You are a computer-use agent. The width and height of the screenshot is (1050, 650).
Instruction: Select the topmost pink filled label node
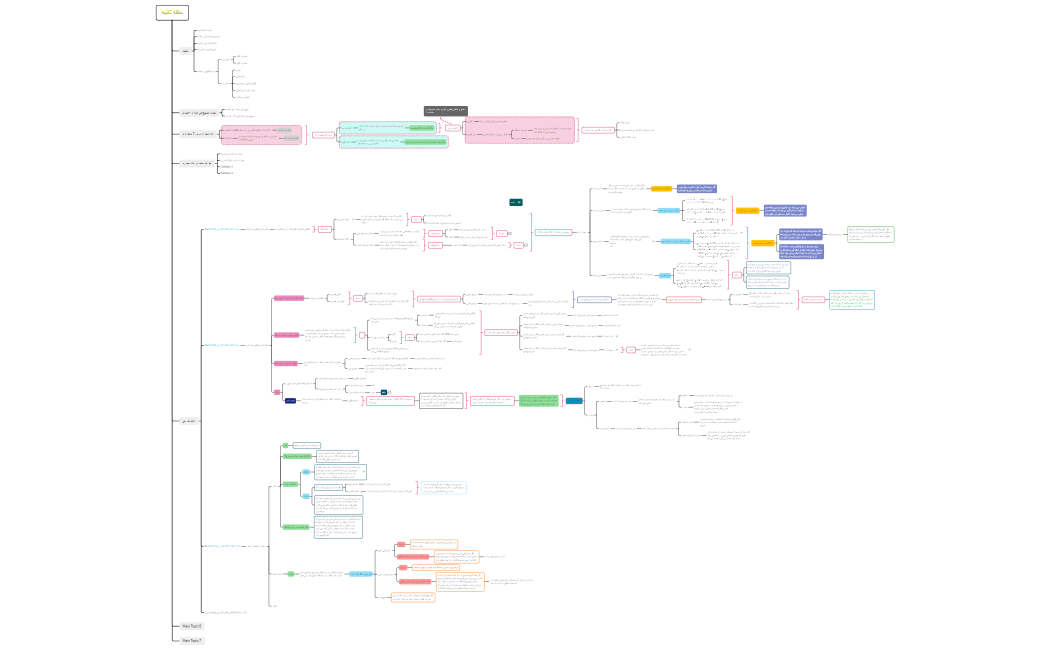pyautogui.click(x=289, y=298)
